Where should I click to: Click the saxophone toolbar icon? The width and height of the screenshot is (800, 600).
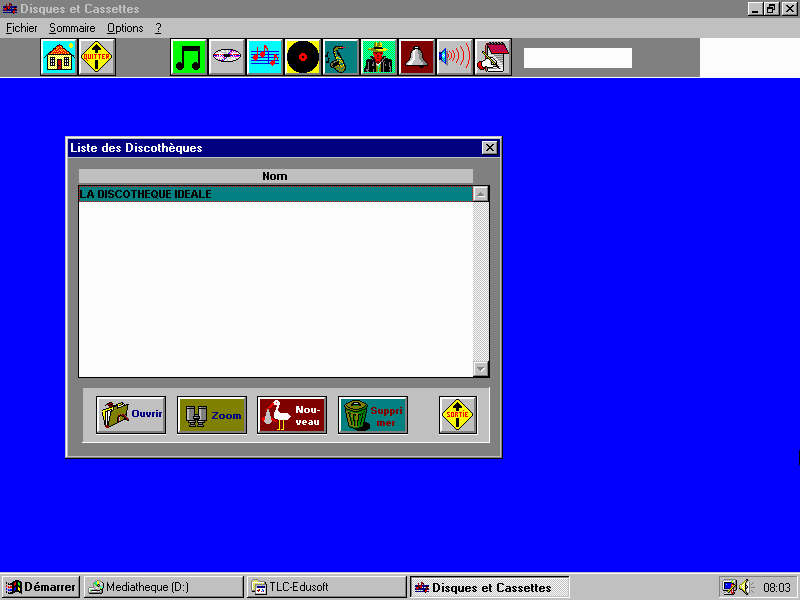point(341,57)
